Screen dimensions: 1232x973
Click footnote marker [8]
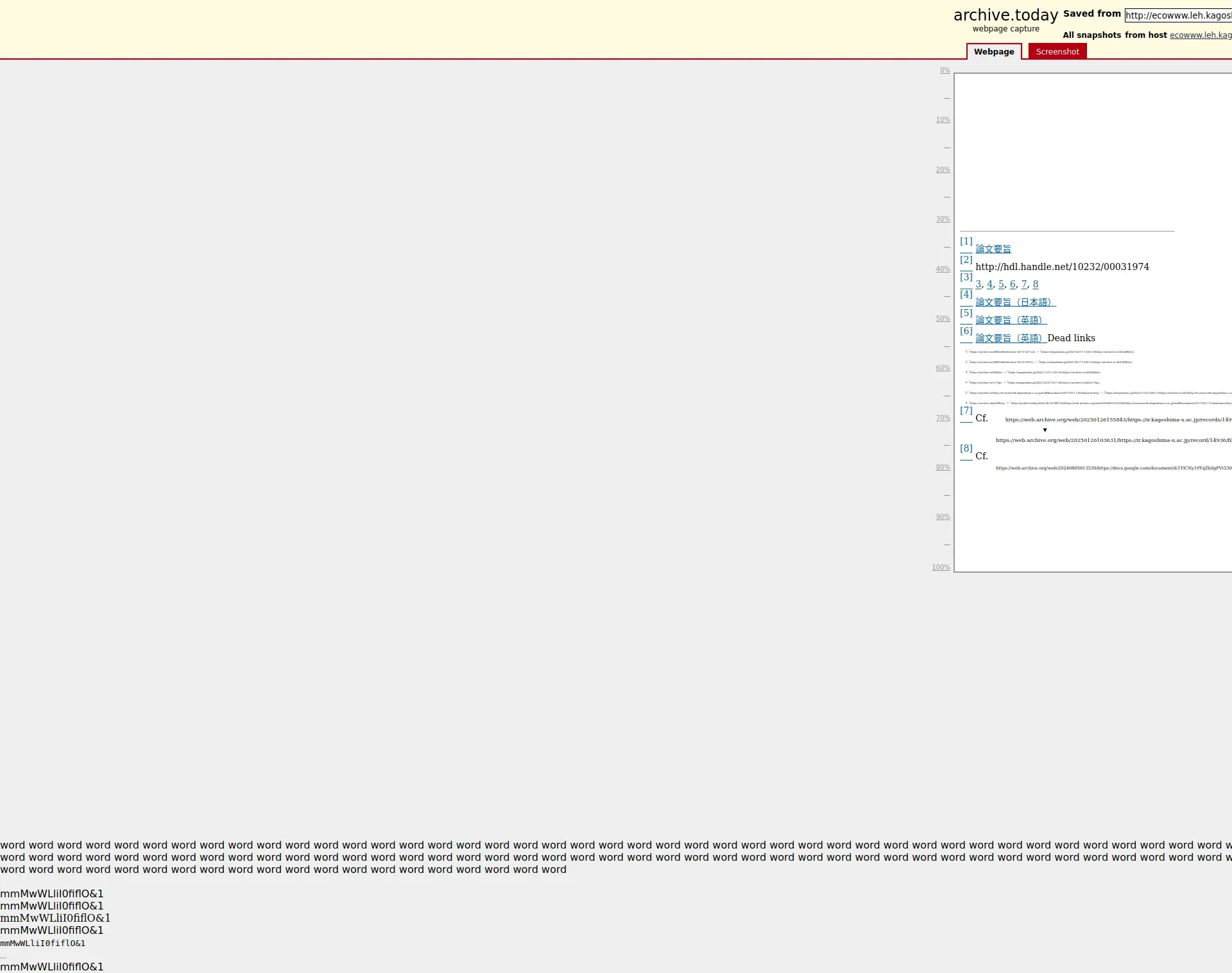point(966,448)
